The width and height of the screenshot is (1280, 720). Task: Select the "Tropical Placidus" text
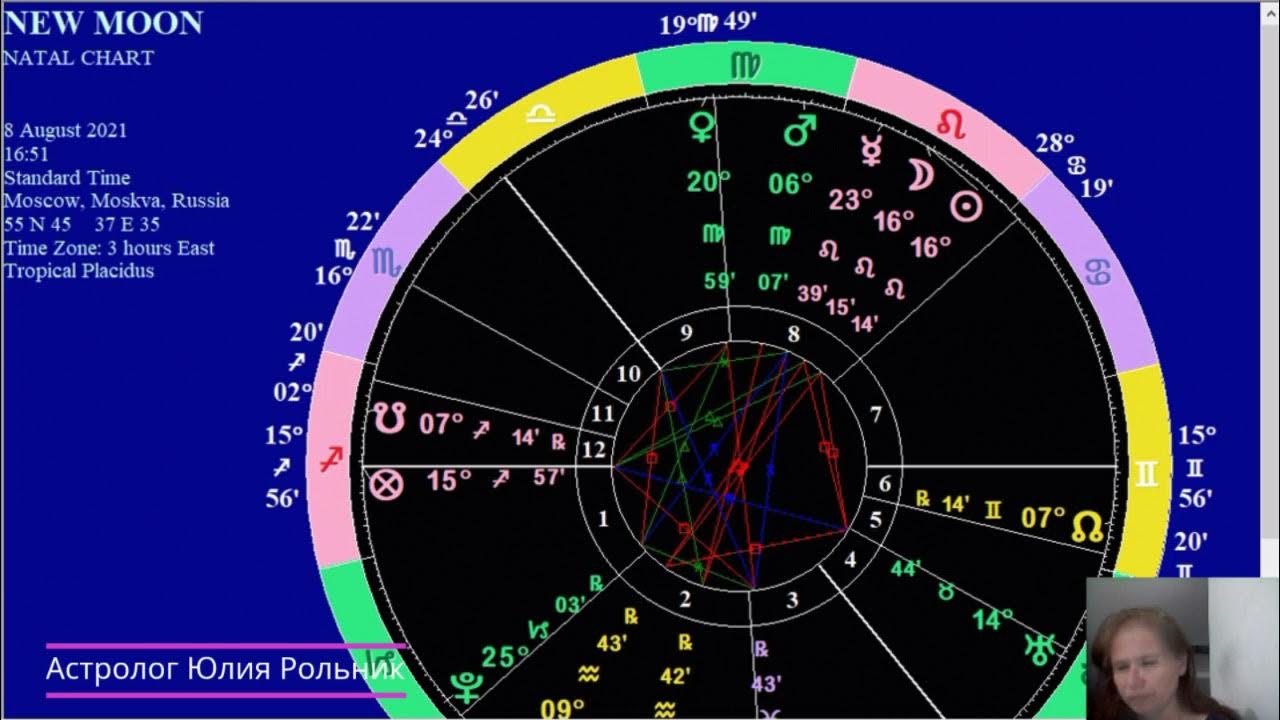(x=79, y=271)
